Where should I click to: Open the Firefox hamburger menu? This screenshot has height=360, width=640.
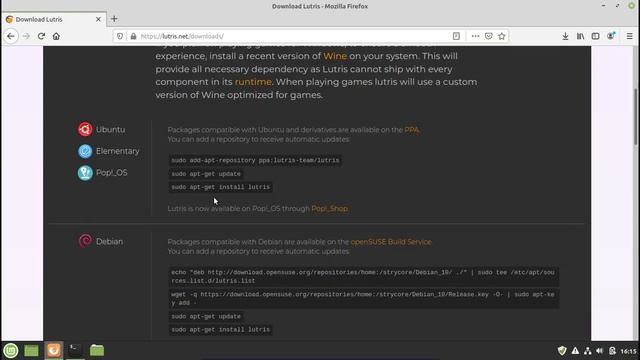630,36
